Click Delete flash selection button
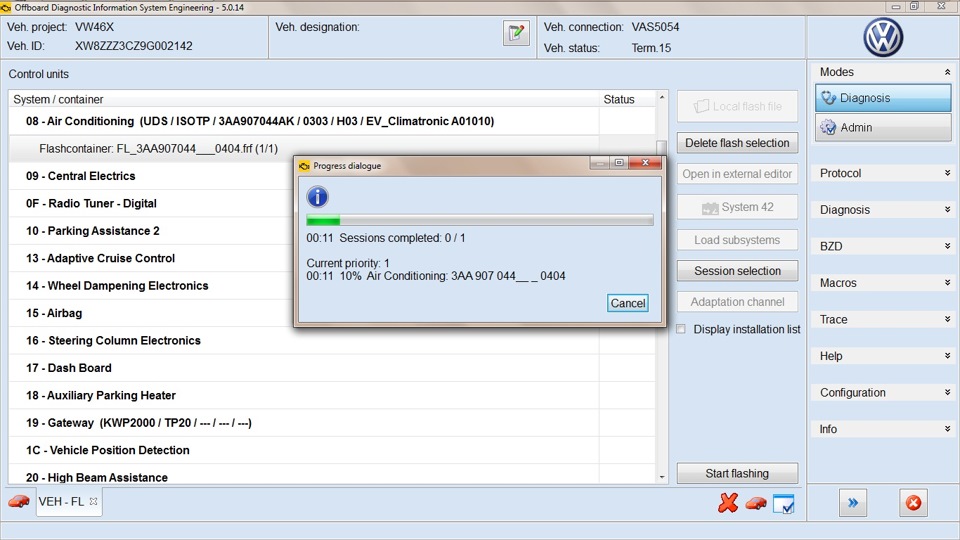Image resolution: width=960 pixels, height=540 pixels. (737, 143)
